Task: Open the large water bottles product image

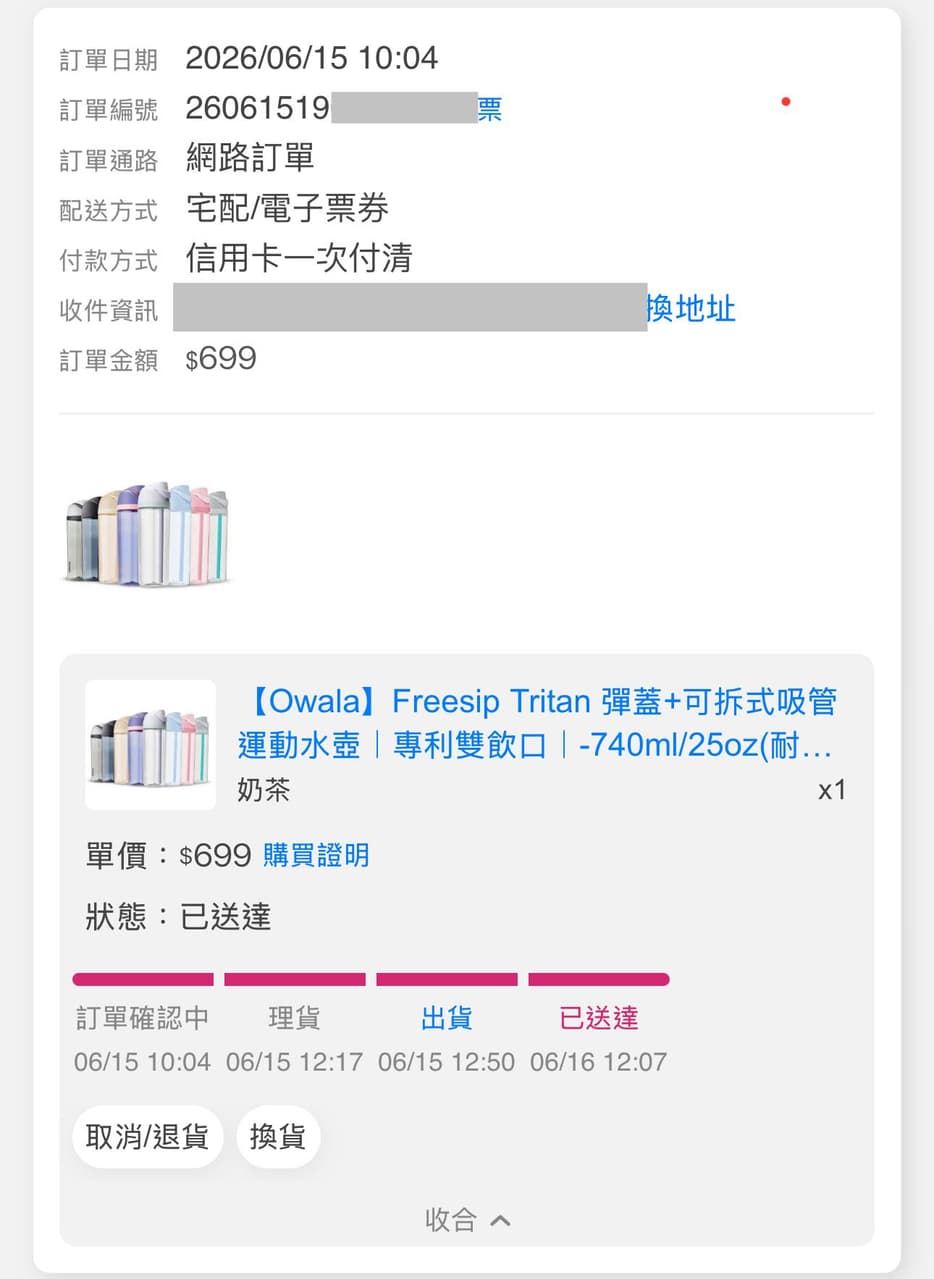Action: click(147, 534)
